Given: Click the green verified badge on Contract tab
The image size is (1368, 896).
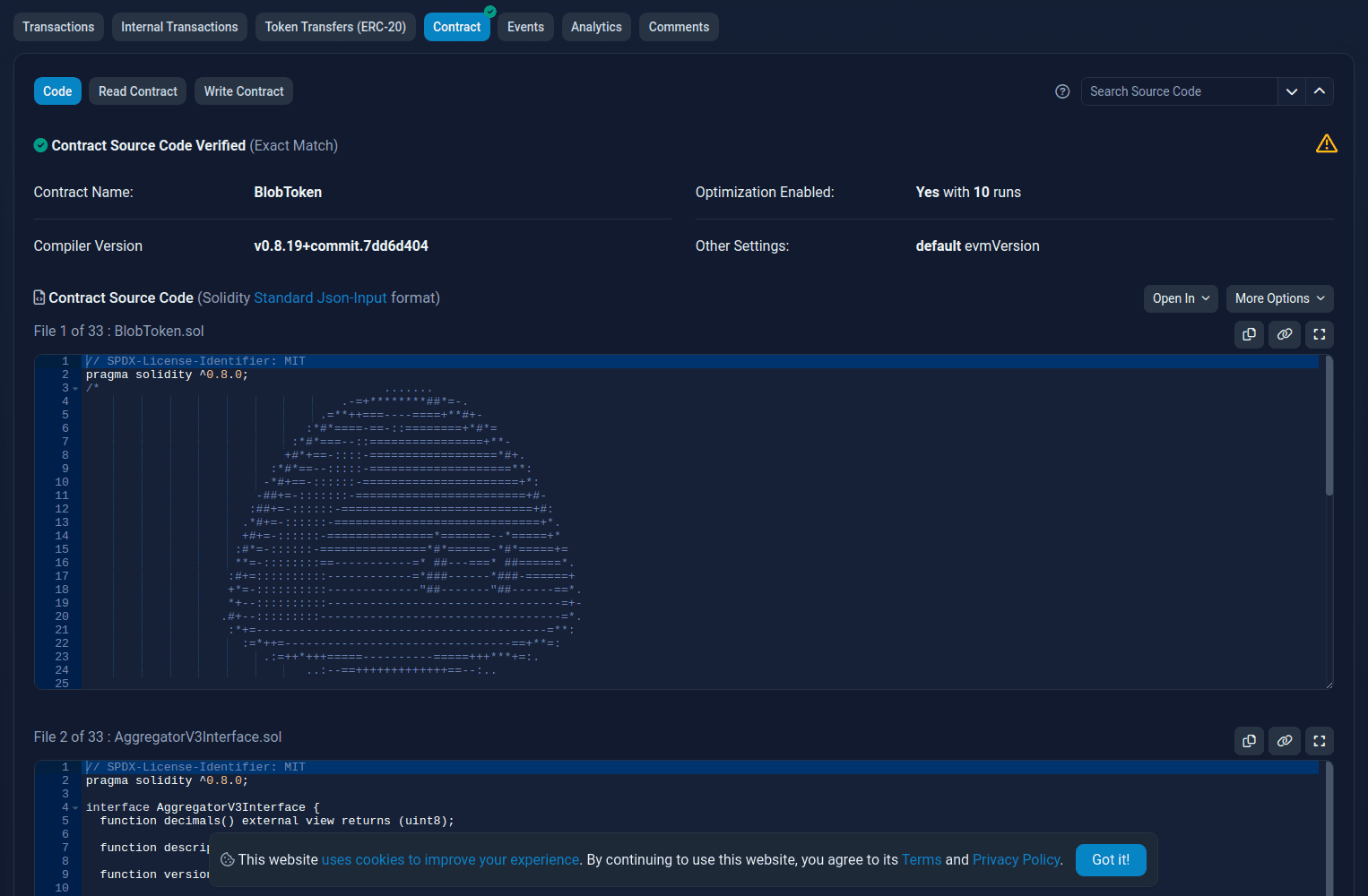Looking at the screenshot, I should 489,11.
